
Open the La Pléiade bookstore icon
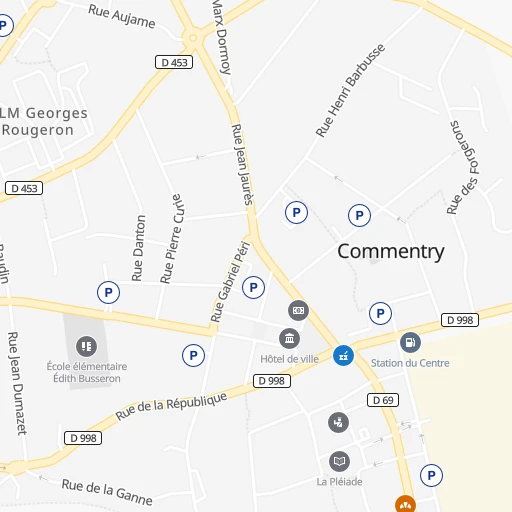point(339,461)
